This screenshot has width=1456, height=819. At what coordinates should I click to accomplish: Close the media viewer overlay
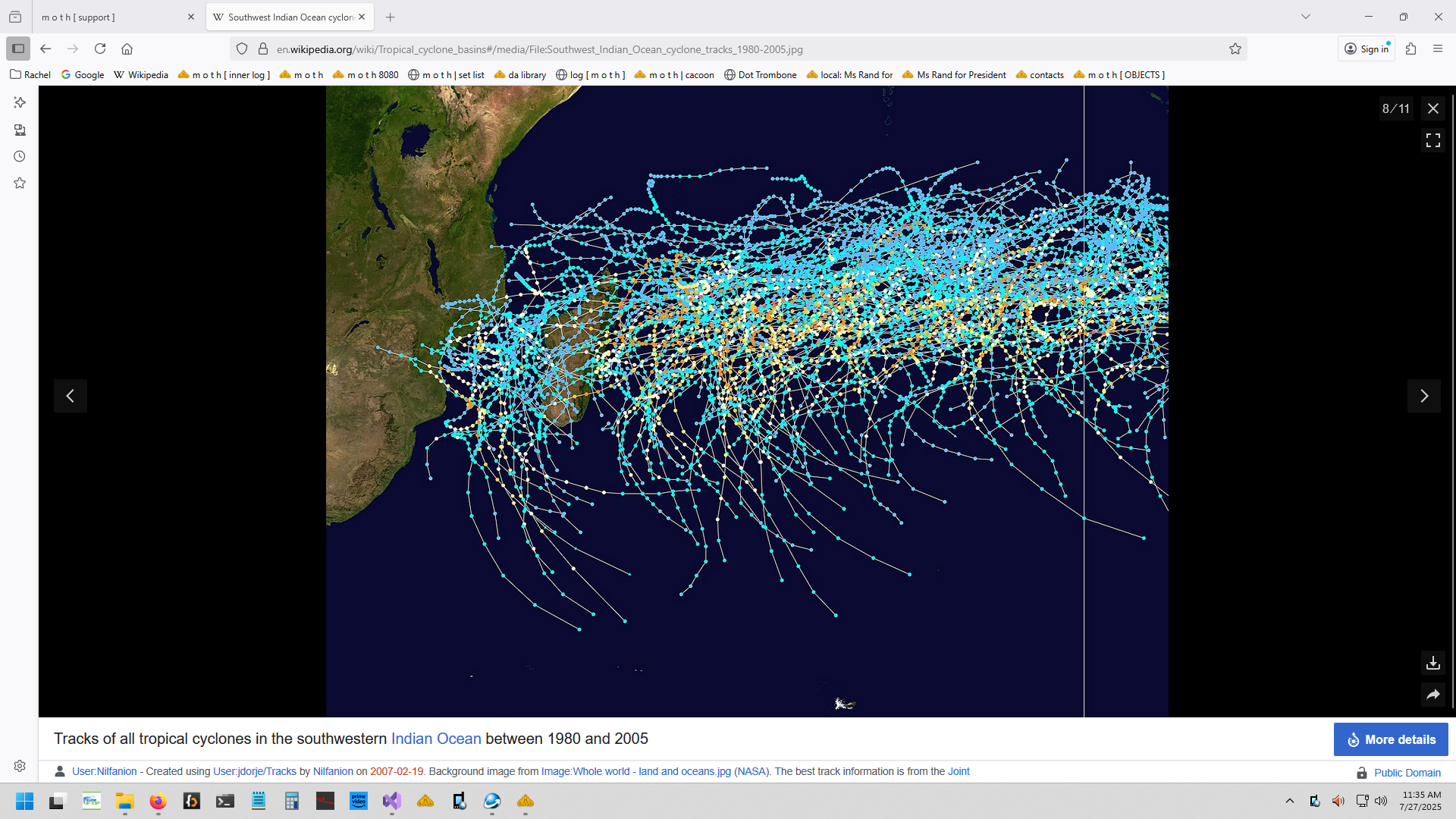coord(1432,108)
